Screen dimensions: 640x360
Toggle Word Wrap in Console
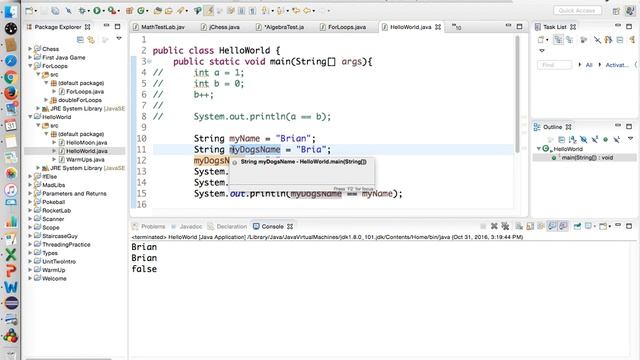(x=541, y=226)
